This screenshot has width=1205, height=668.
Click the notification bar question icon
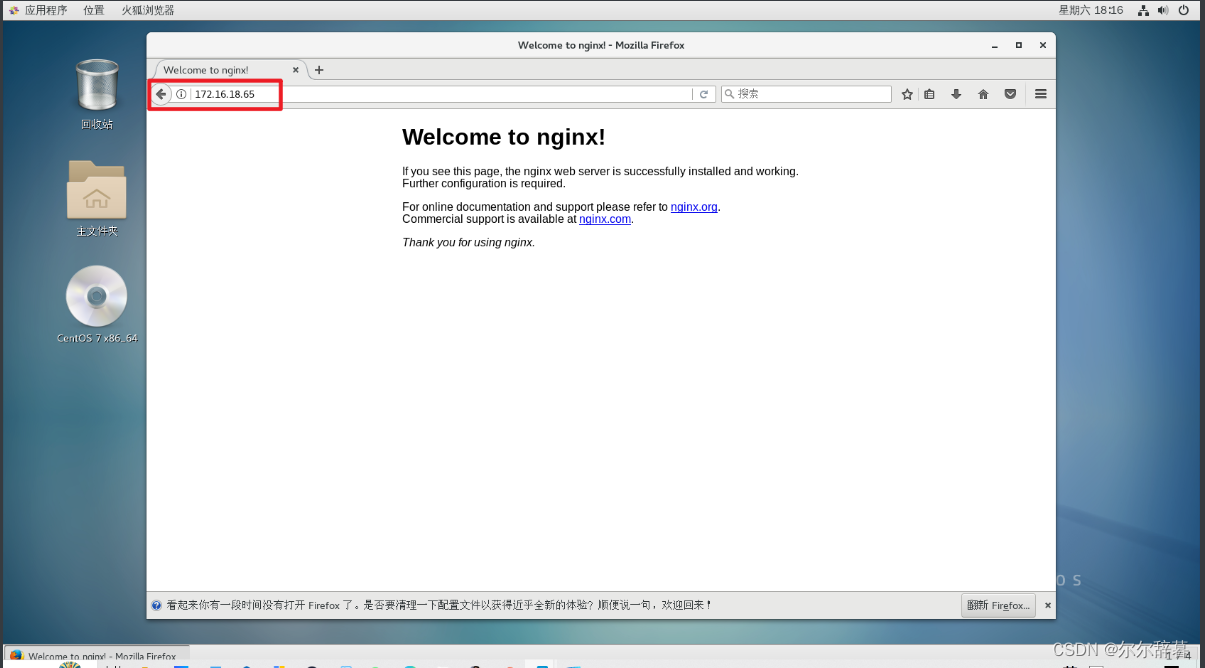[157, 605]
